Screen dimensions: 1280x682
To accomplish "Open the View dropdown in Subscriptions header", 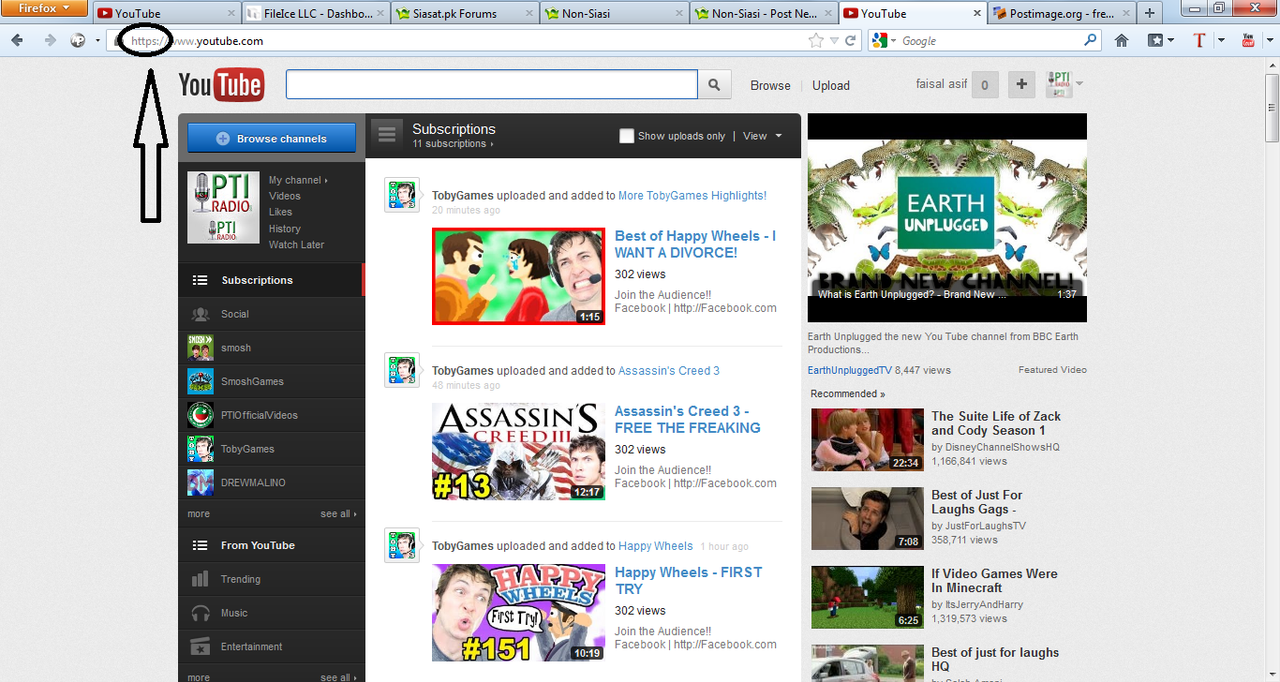I will coord(762,136).
